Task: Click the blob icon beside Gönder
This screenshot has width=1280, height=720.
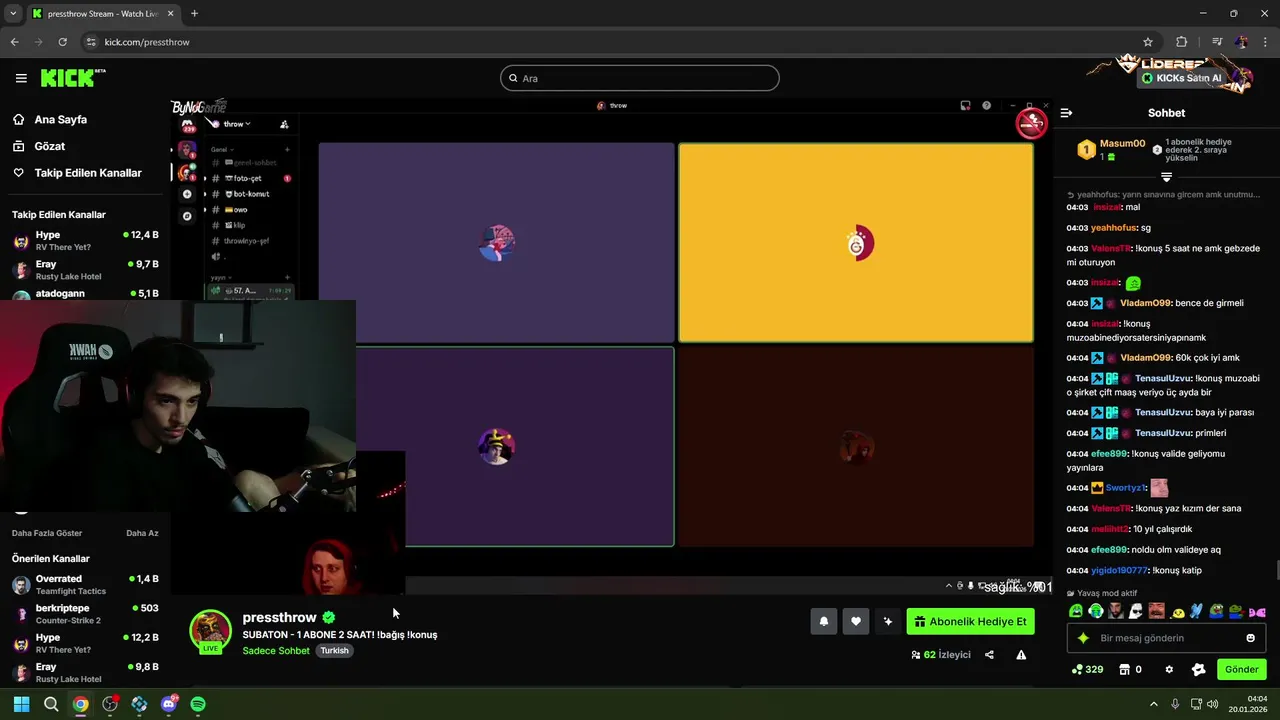Action: coord(1199,669)
